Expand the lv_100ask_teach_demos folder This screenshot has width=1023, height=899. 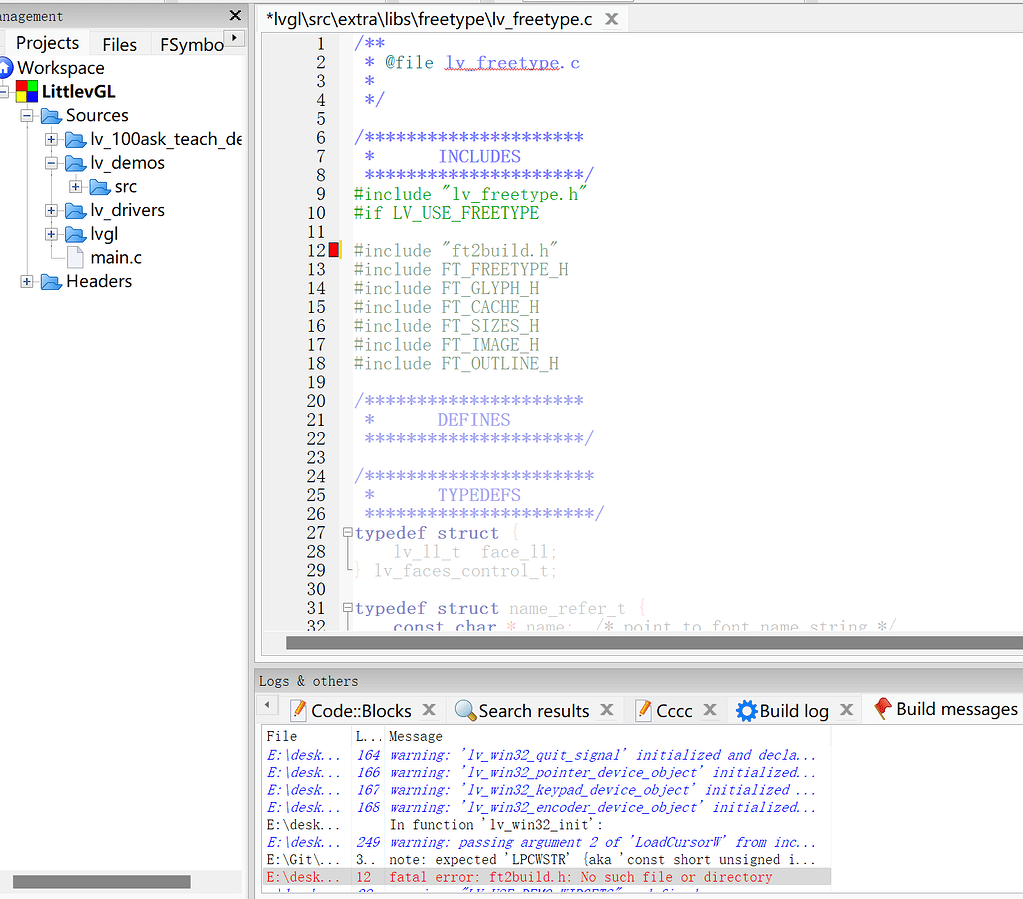point(51,140)
